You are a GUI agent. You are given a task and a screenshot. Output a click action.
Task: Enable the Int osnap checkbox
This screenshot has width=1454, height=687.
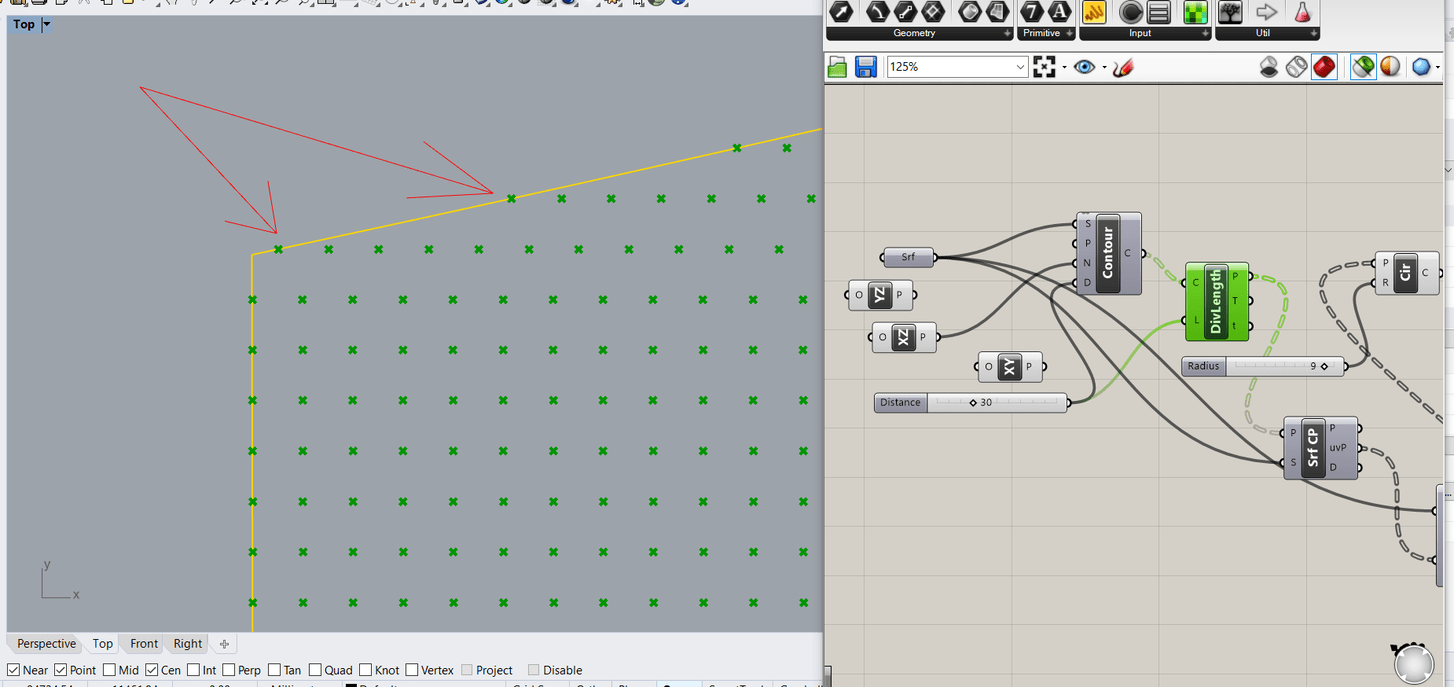click(x=194, y=670)
